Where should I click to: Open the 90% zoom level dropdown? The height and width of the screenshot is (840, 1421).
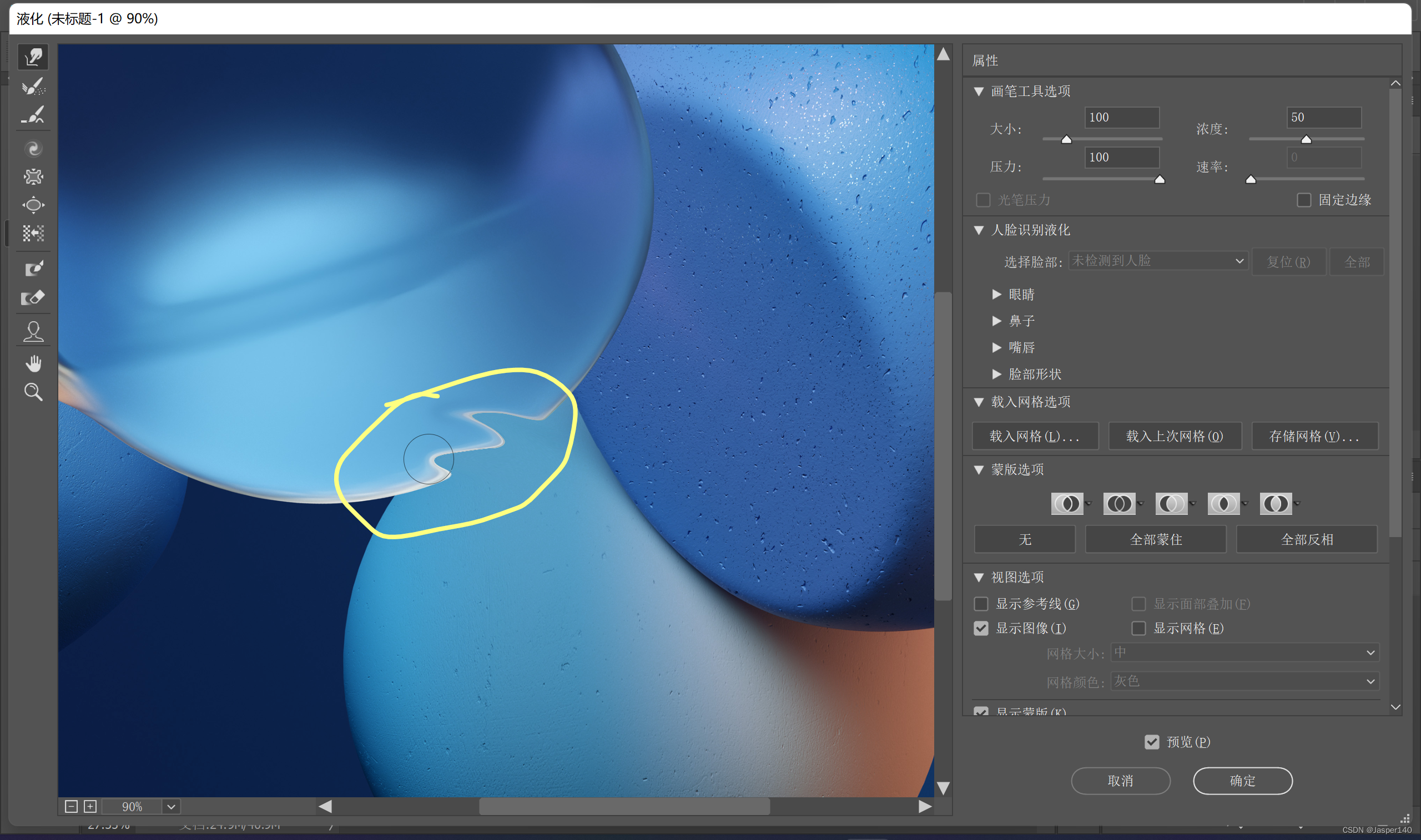tap(171, 807)
